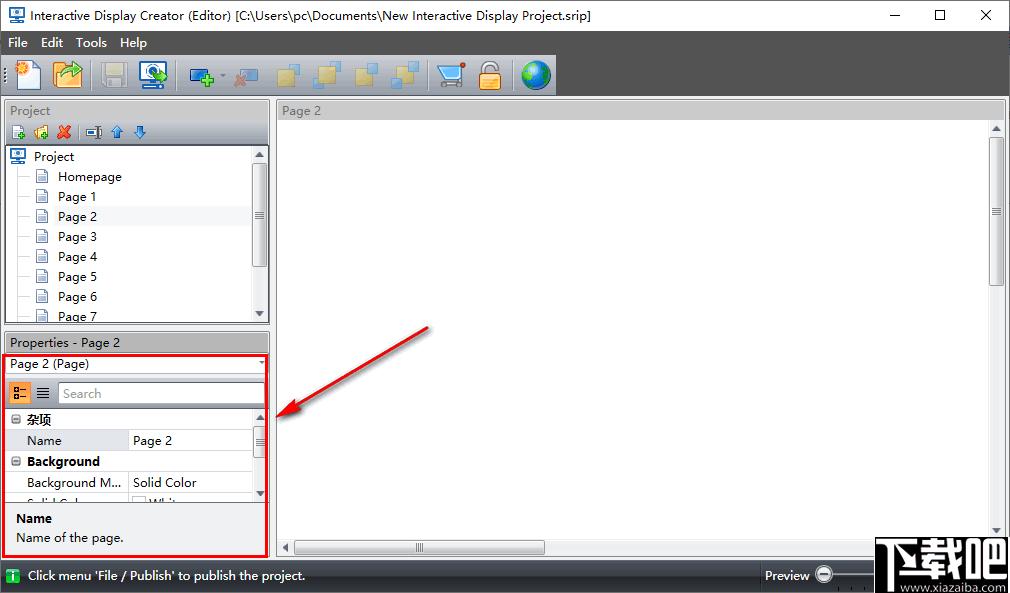The height and width of the screenshot is (593, 1010).
Task: Click the Search field in Properties
Action: [x=161, y=393]
